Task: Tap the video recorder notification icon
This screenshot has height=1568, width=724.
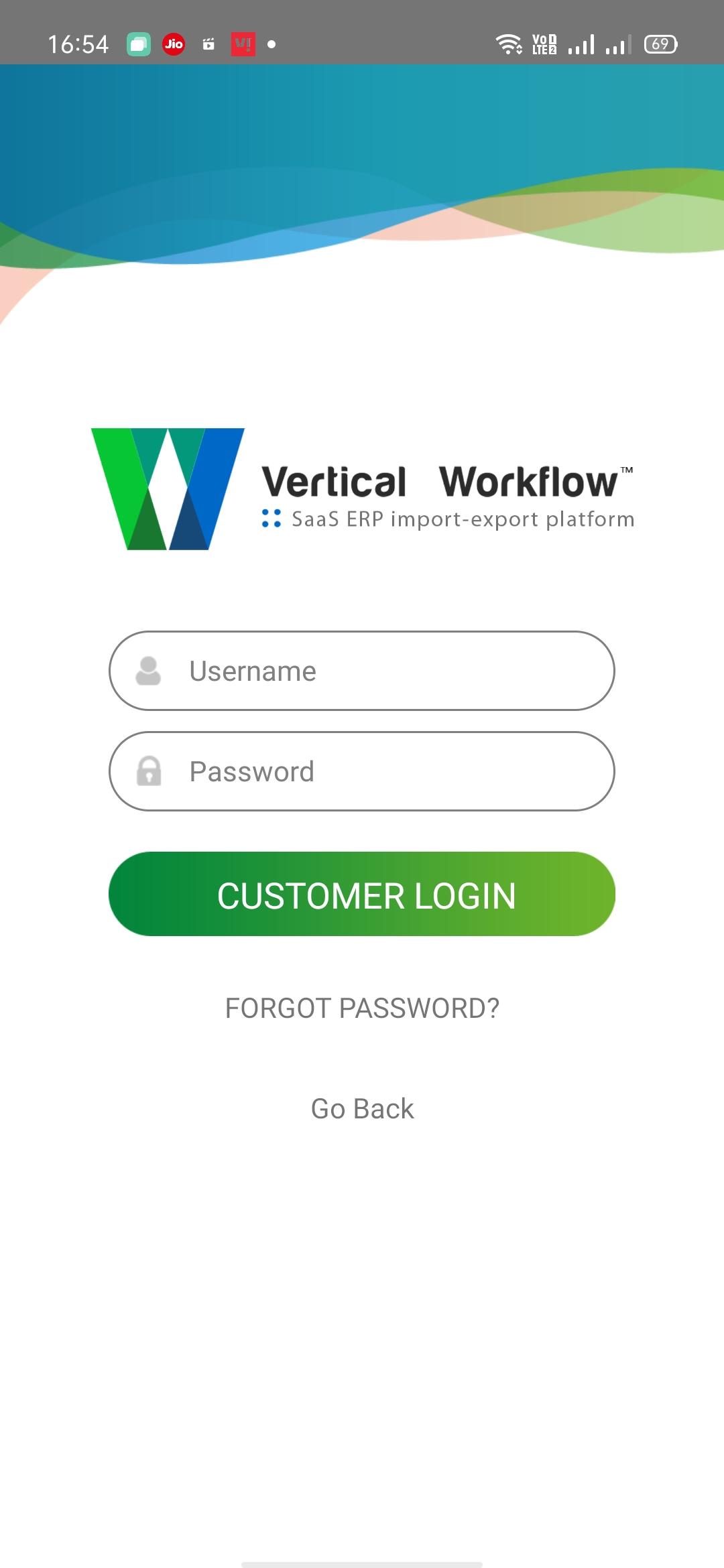Action: point(208,44)
